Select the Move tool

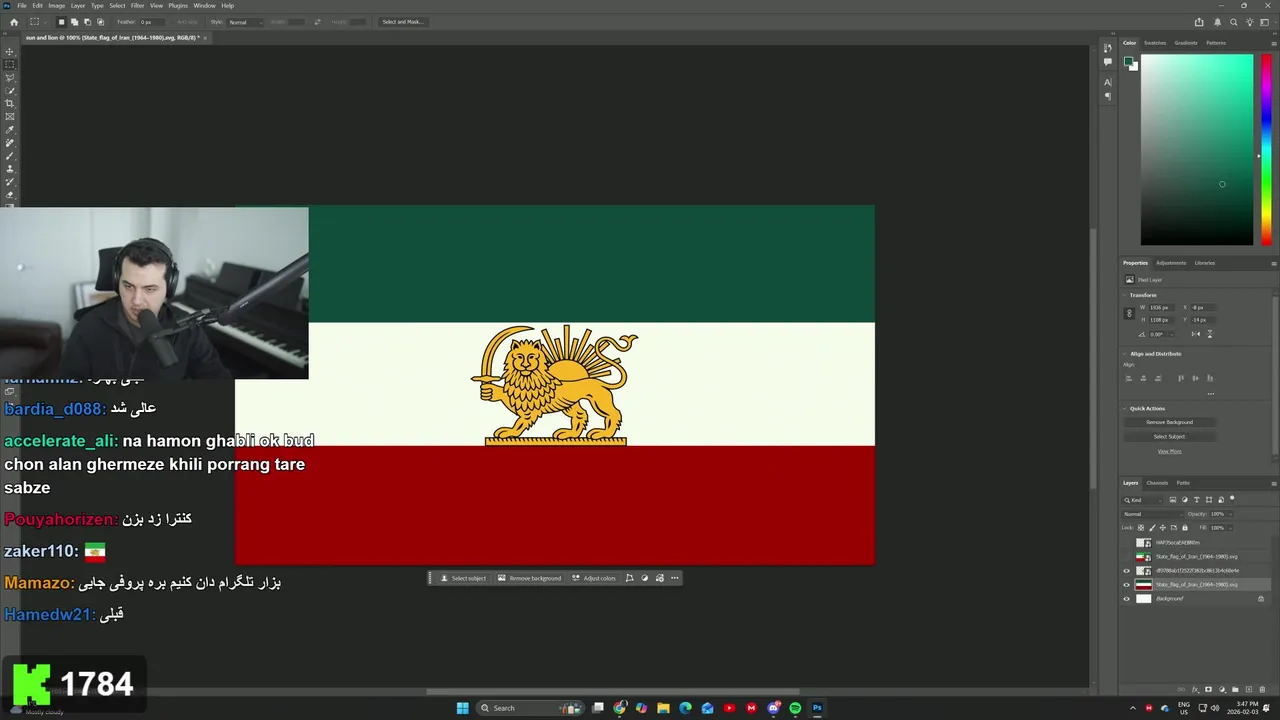pyautogui.click(x=10, y=52)
